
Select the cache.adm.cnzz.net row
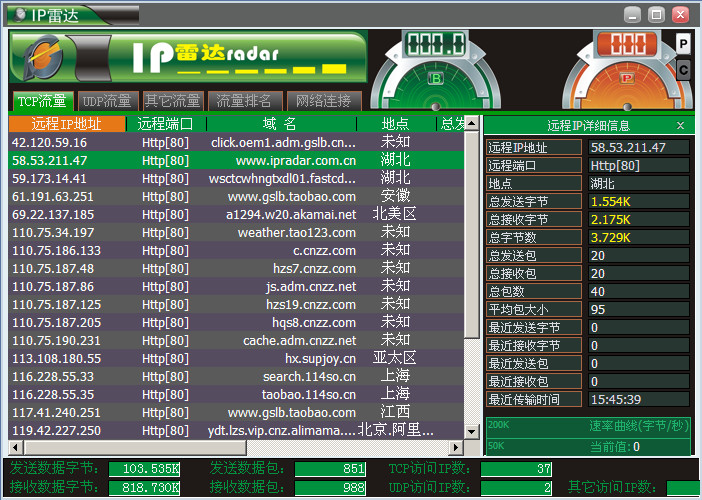[x=236, y=341]
